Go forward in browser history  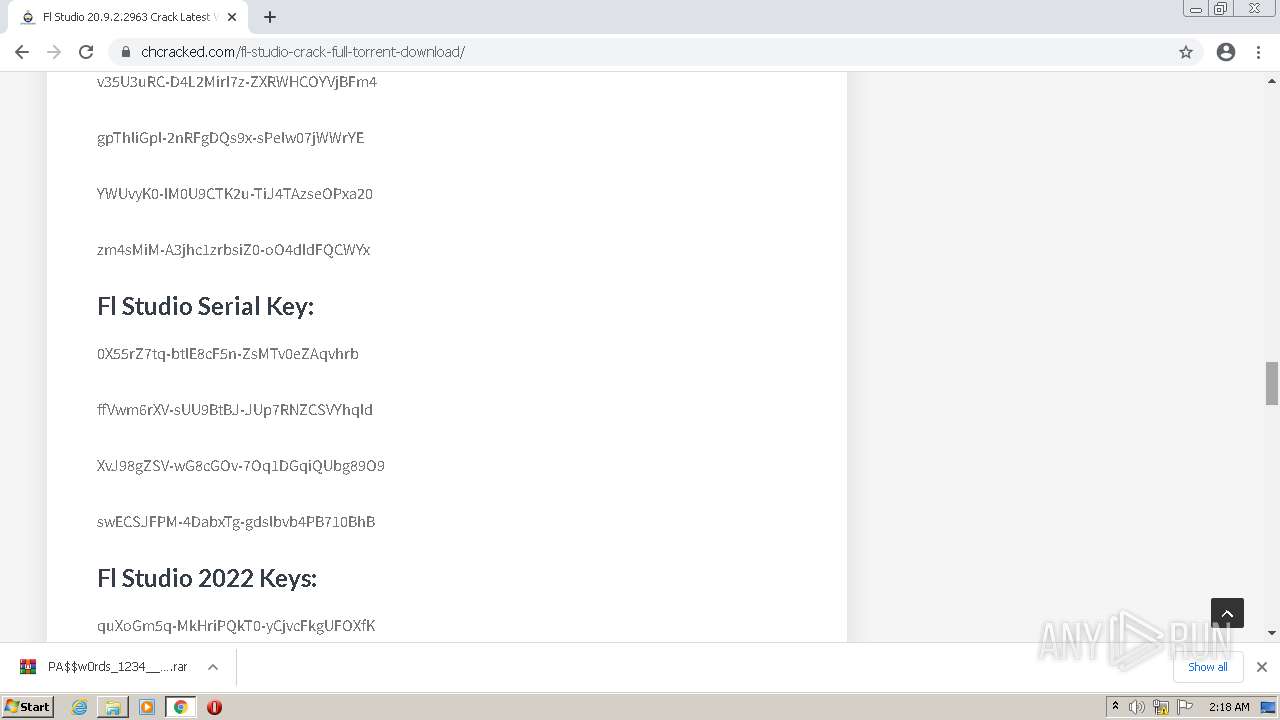pos(54,52)
